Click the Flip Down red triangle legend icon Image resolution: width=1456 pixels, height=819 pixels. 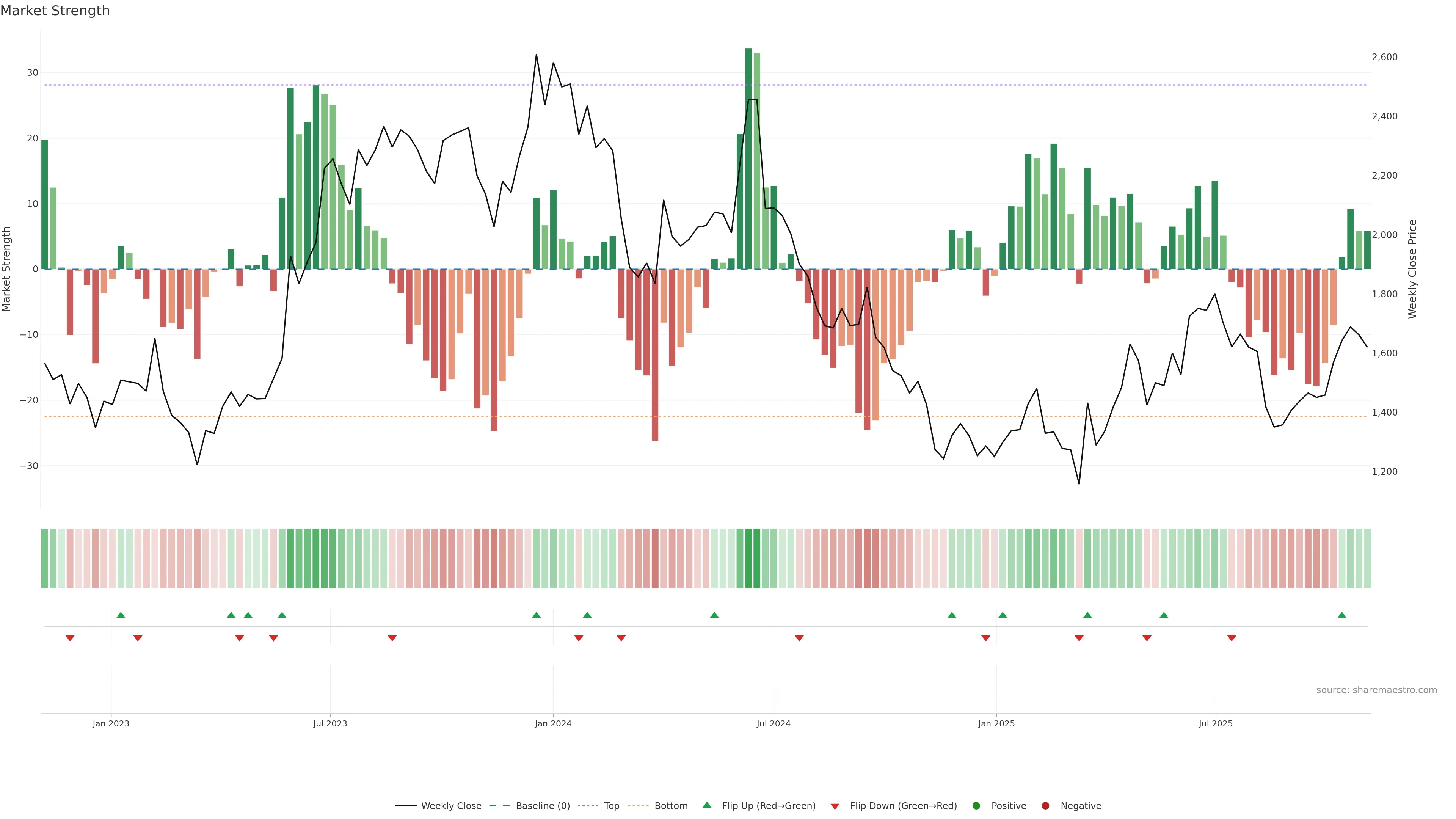835,806
